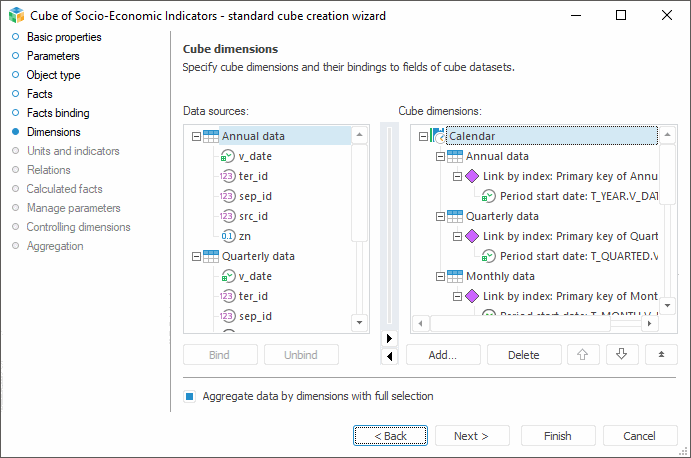The height and width of the screenshot is (458, 691).
Task: Click the purple link icon under Annual data
Action: [x=473, y=176]
